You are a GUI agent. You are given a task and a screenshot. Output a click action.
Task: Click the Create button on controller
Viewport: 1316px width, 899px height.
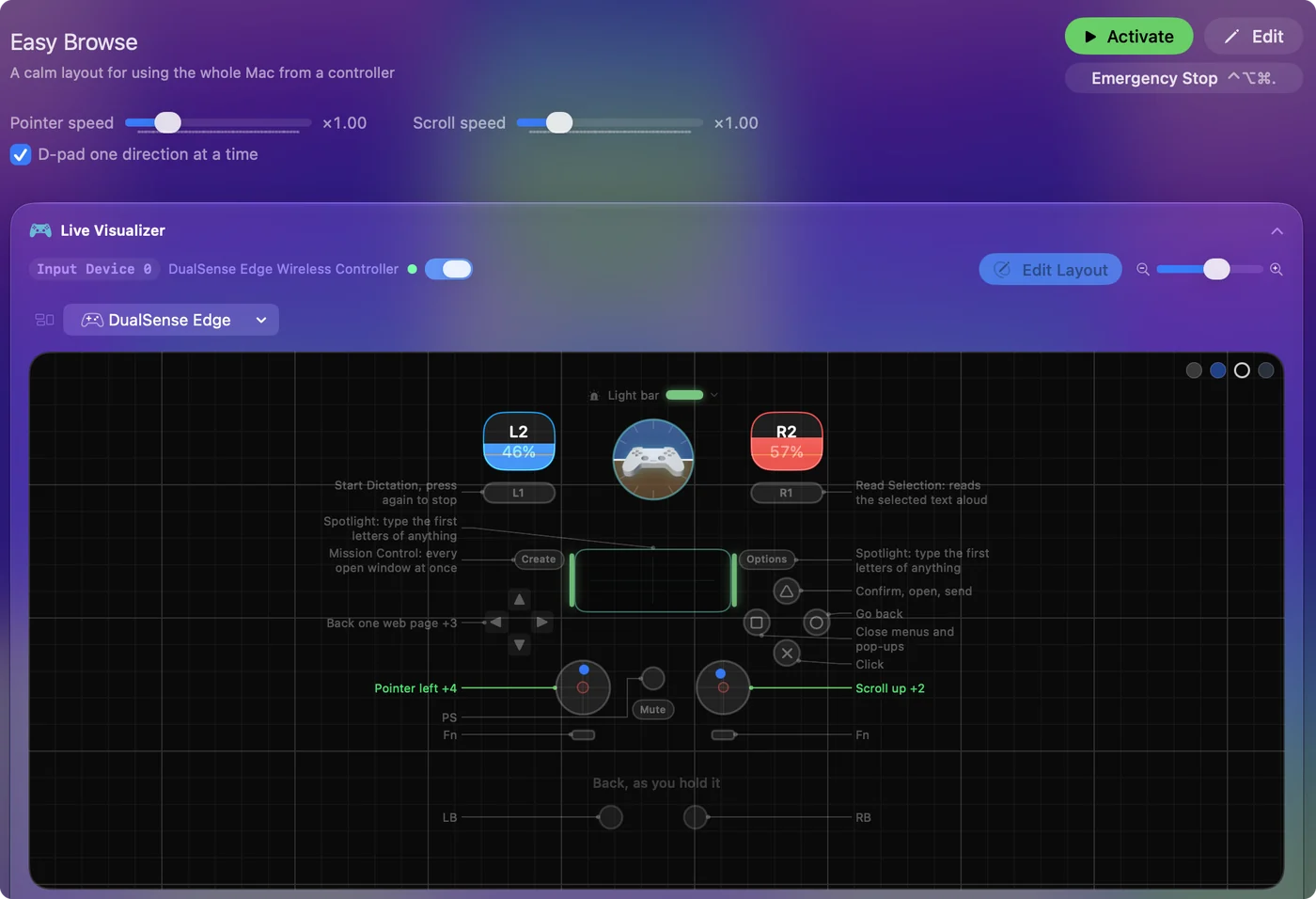point(539,560)
